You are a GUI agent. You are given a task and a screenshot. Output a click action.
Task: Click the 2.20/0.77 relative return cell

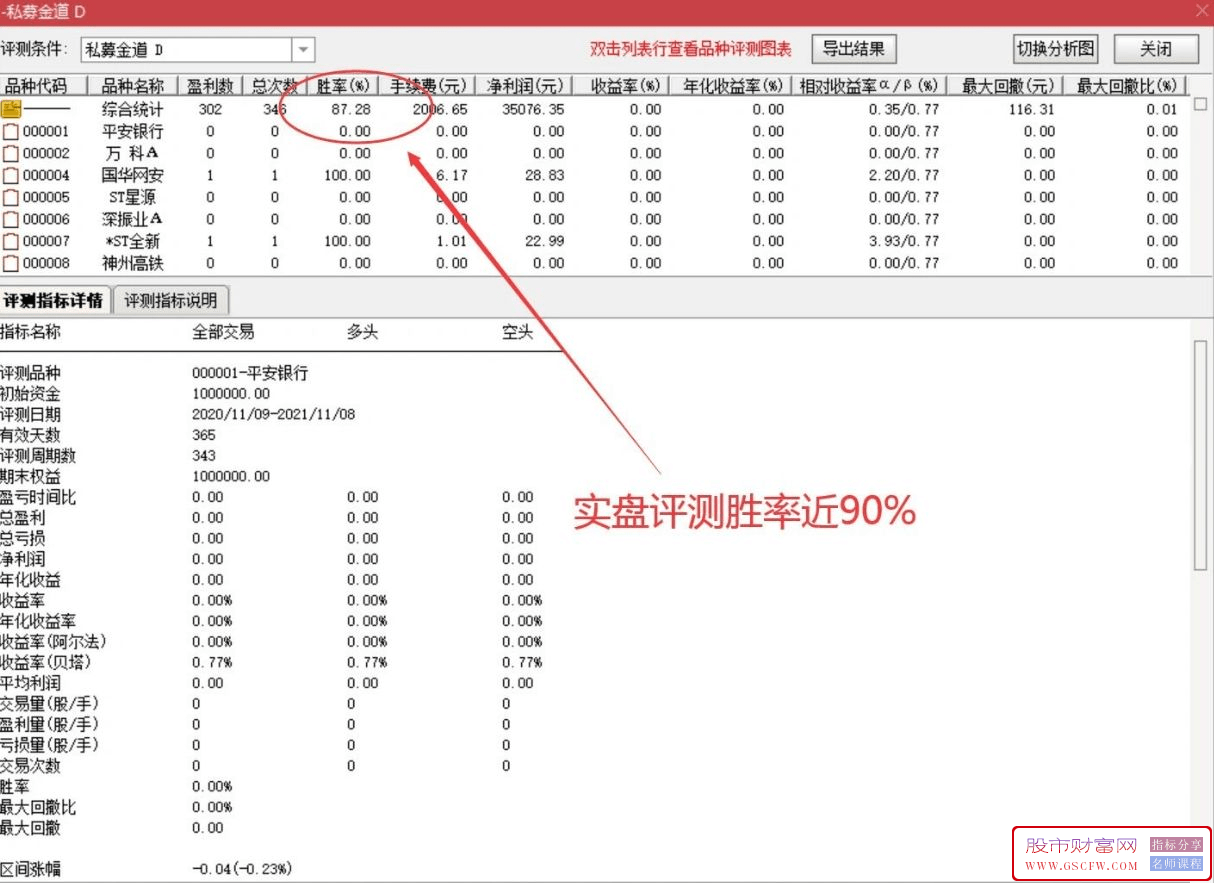[904, 175]
